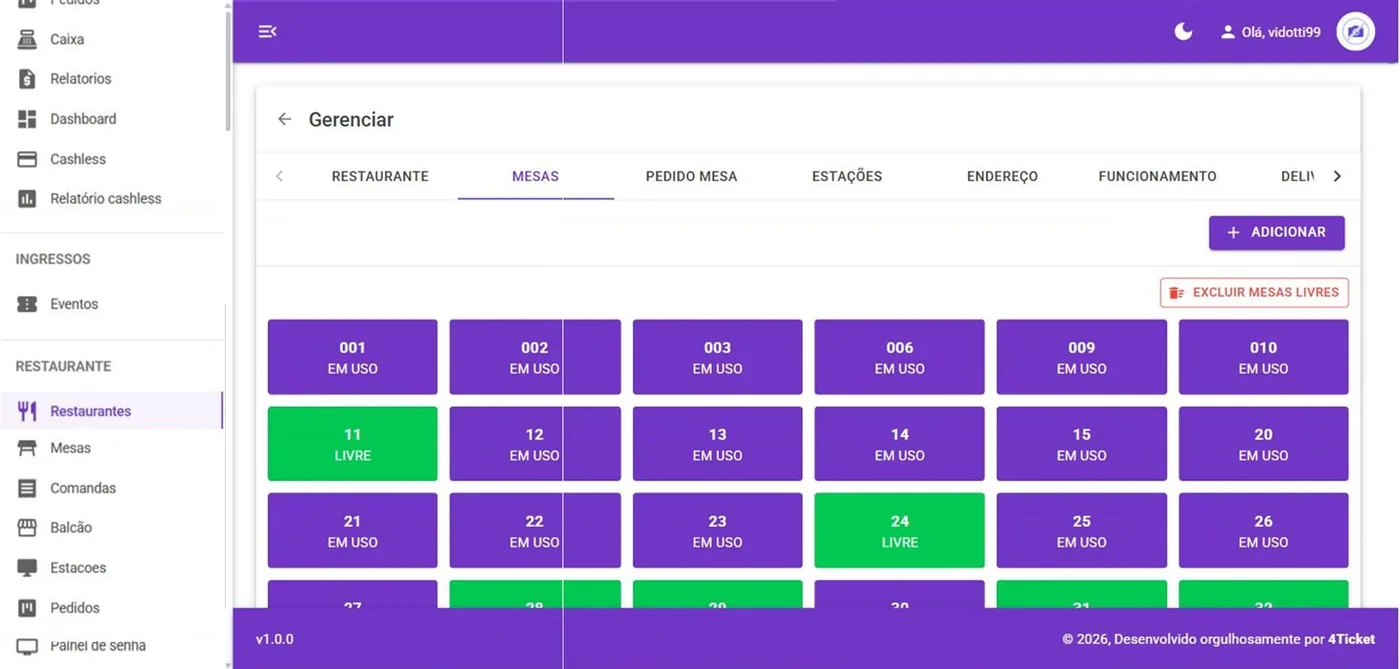Open table 26 card
Image resolution: width=1400 pixels, height=669 pixels.
(x=1264, y=531)
